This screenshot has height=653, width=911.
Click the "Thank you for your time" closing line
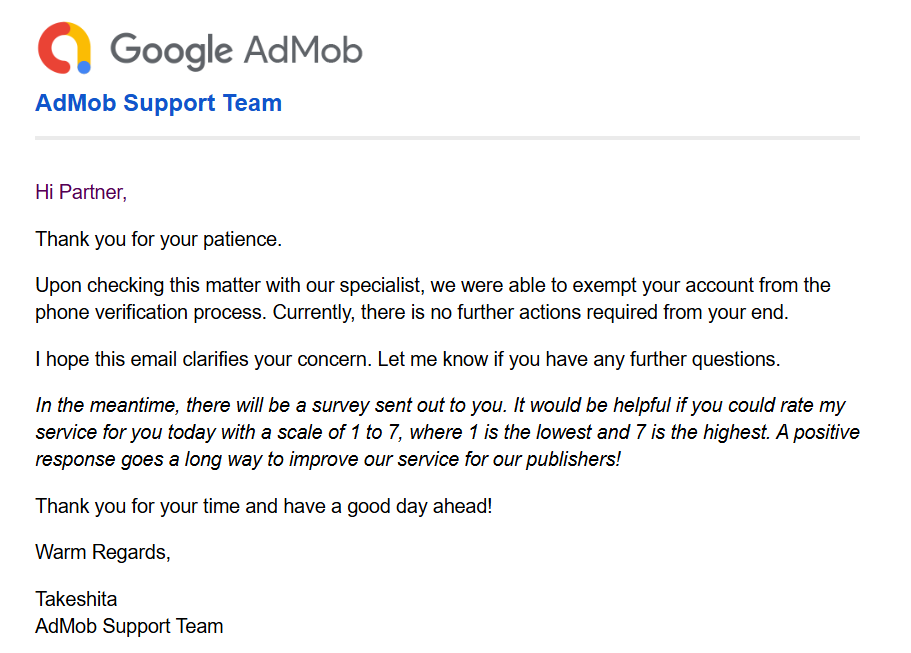[264, 506]
